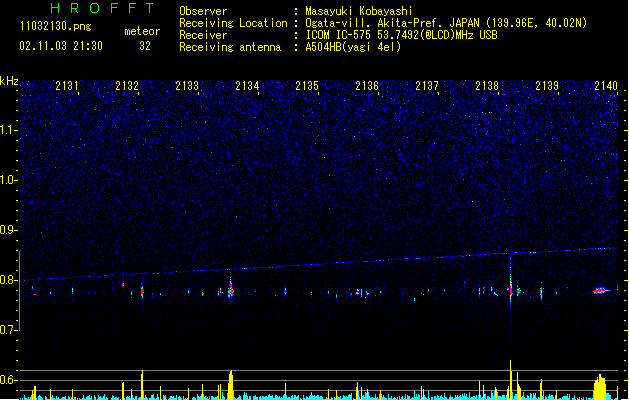Image resolution: width=629 pixels, height=400 pixels.
Task: Click the meteor count 32
Action: (x=145, y=46)
